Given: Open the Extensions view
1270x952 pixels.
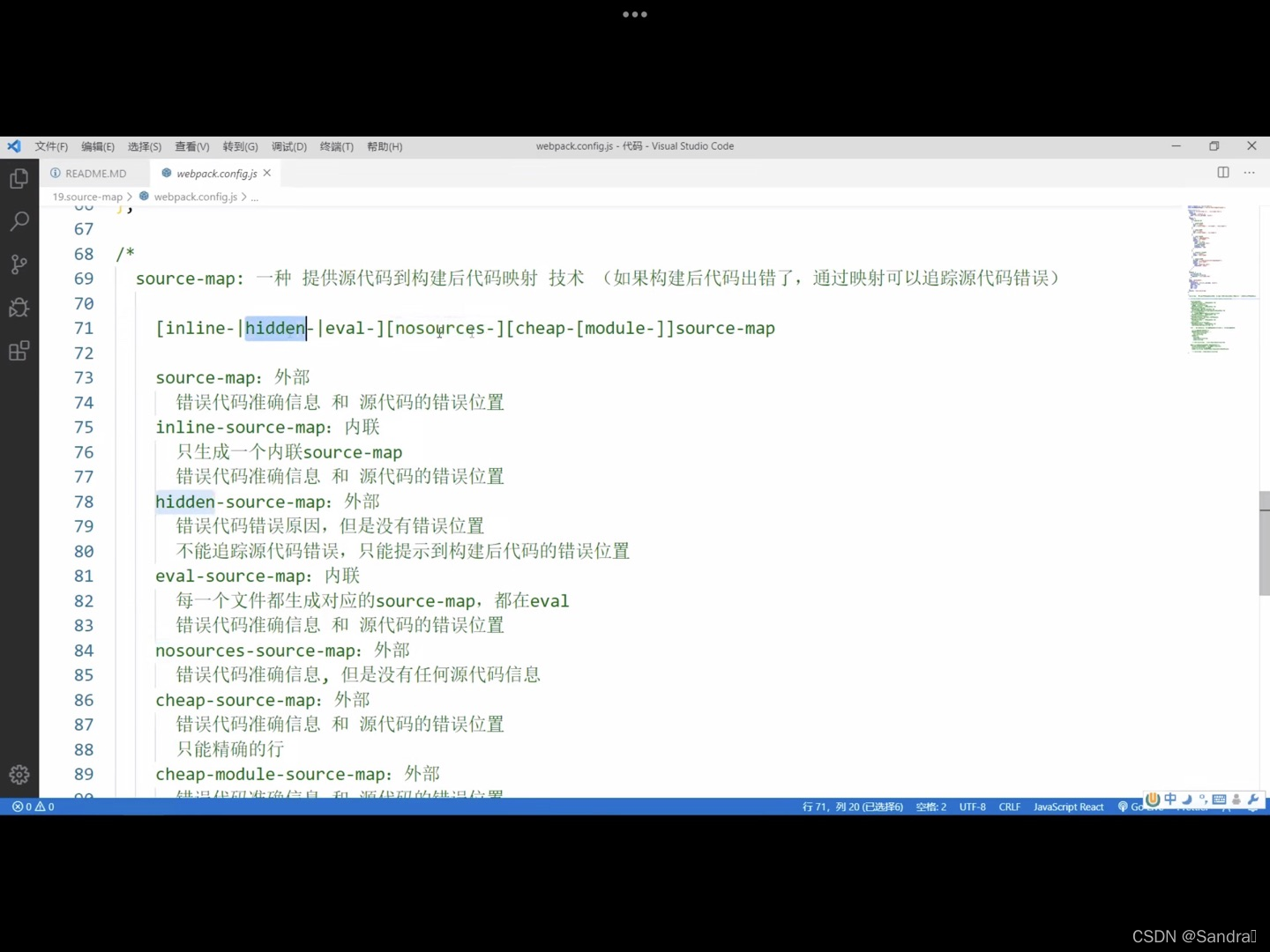Looking at the screenshot, I should point(19,351).
